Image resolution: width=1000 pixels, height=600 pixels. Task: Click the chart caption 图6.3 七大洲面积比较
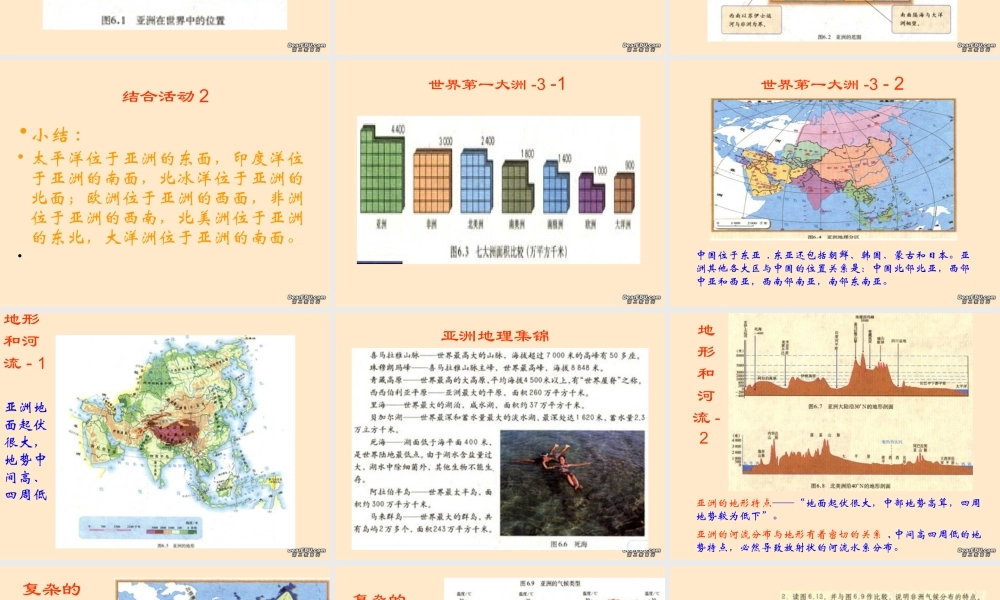click(x=508, y=252)
